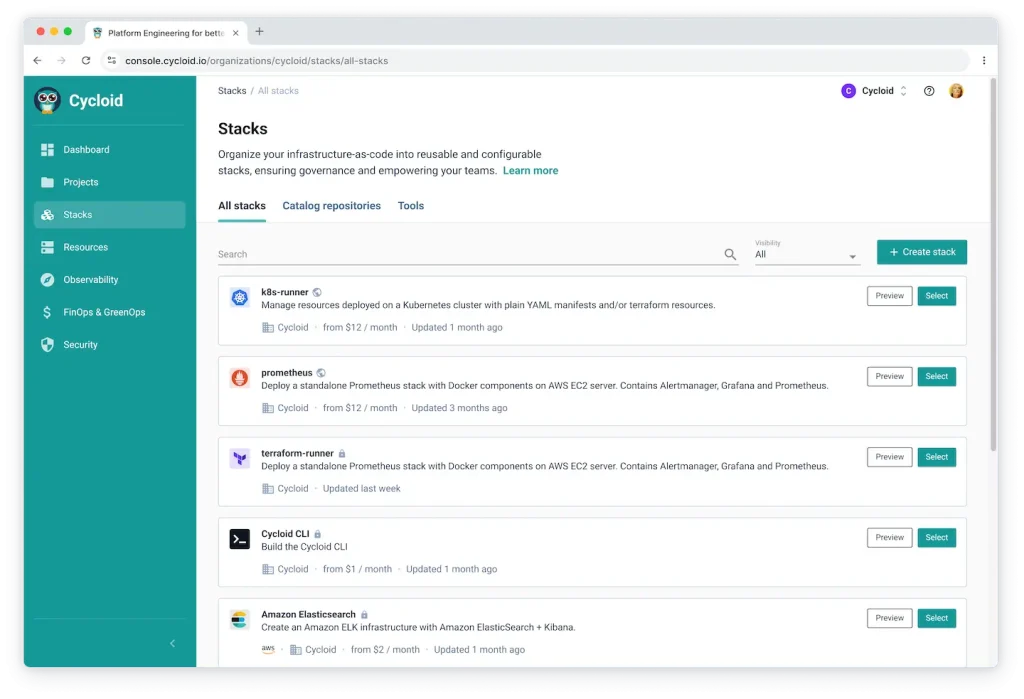This screenshot has width=1024, height=699.
Task: Expand the Visibility dropdown
Action: pyautogui.click(x=806, y=255)
